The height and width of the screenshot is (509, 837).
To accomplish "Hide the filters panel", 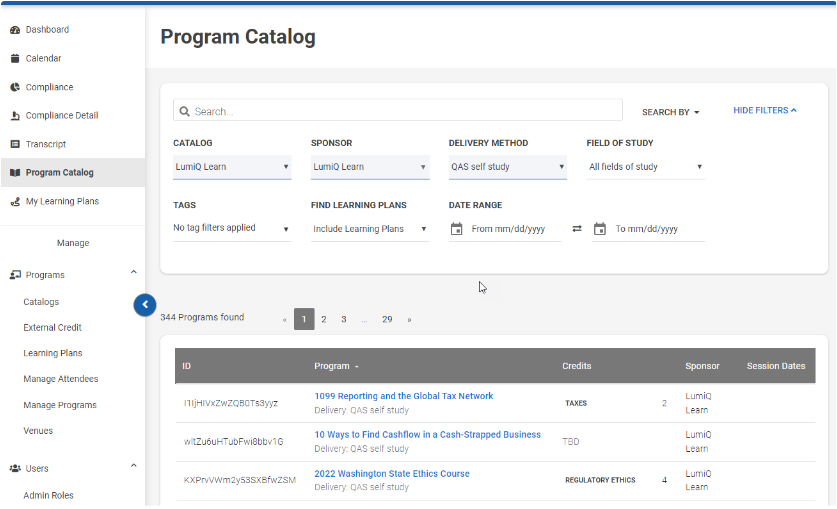I will [765, 111].
